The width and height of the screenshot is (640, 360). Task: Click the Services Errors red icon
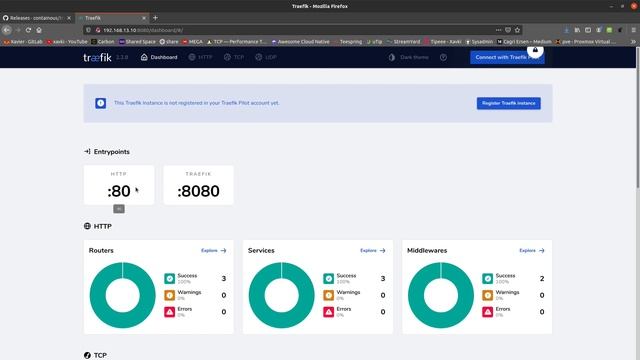pos(329,312)
